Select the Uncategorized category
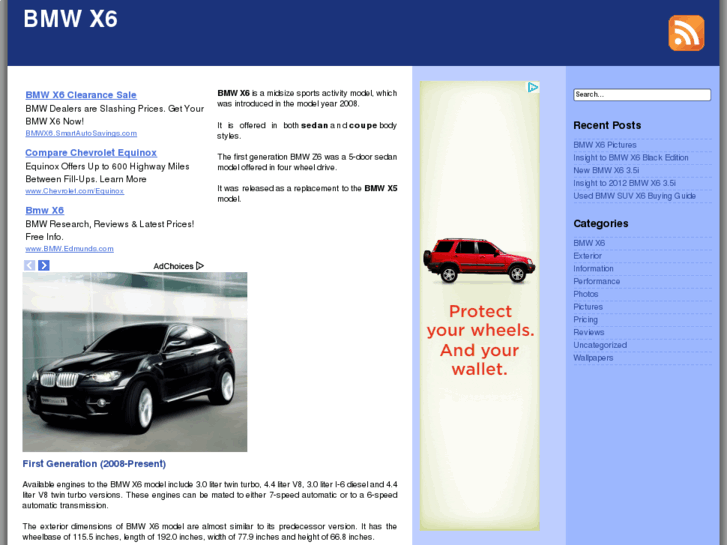 point(600,345)
